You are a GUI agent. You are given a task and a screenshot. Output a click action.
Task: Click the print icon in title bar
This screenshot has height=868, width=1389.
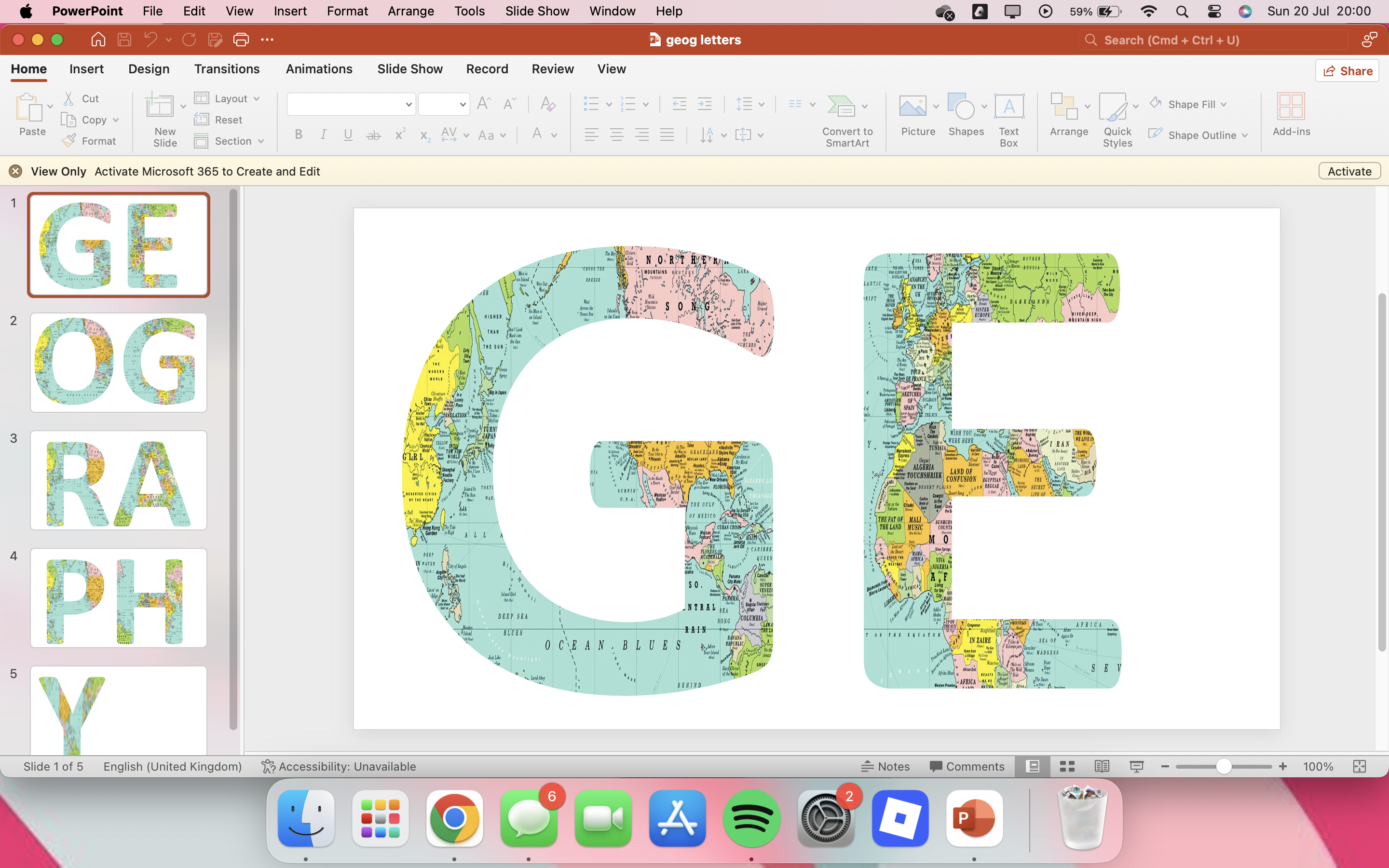coord(241,40)
